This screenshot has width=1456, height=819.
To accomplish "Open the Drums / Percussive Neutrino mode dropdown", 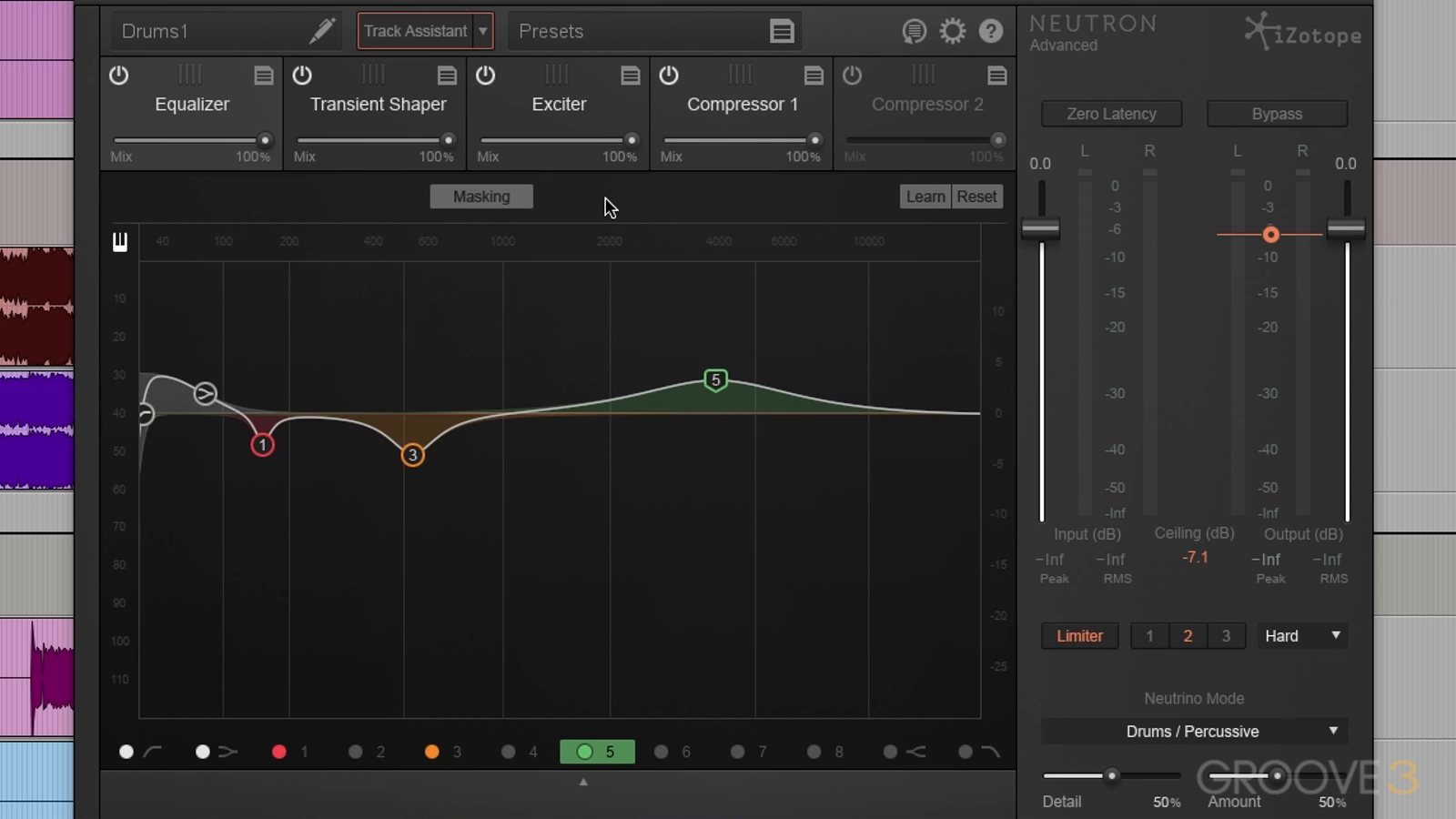I will click(x=1193, y=732).
